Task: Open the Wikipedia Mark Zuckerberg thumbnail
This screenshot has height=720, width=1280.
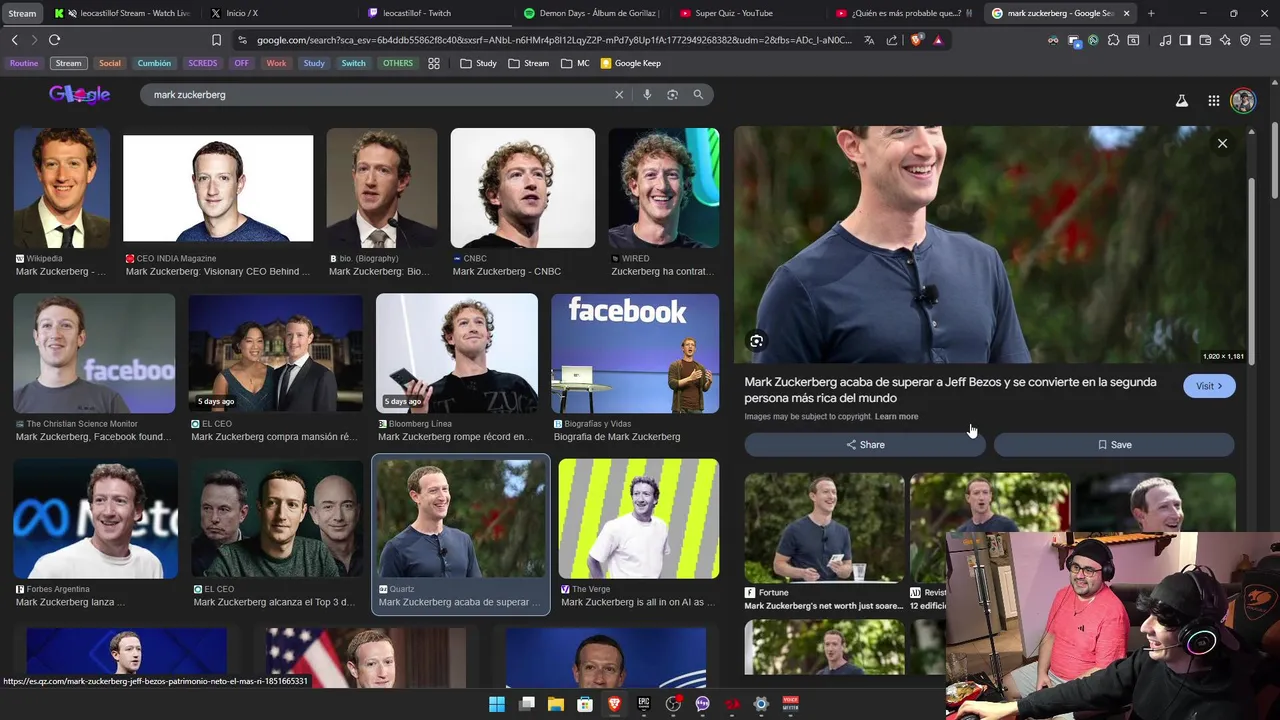Action: coord(61,188)
